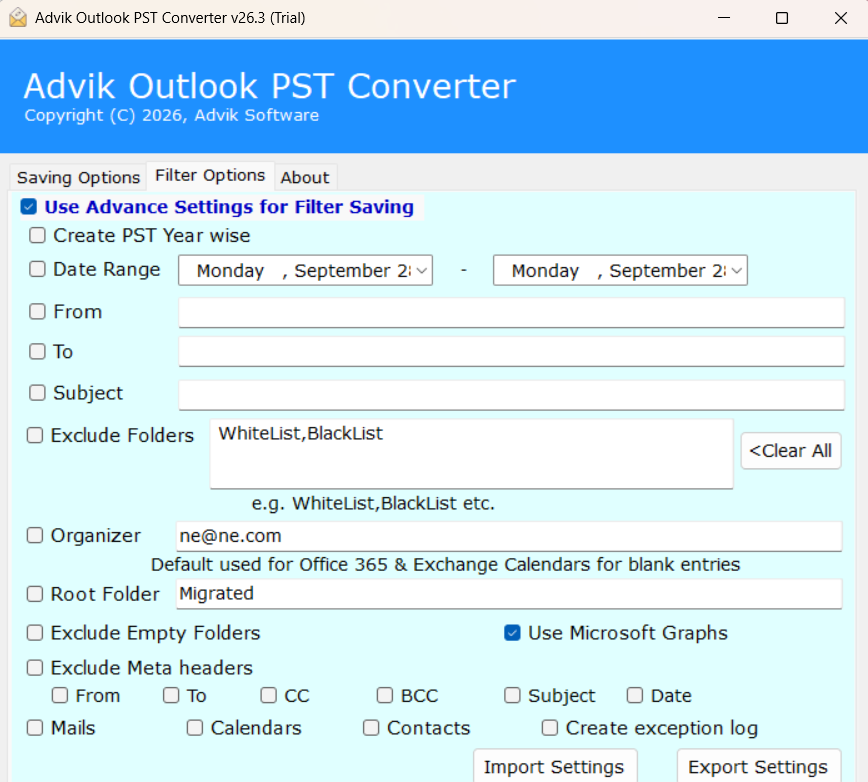The height and width of the screenshot is (782, 868).
Task: Click the <Clear All button
Action: (x=791, y=451)
